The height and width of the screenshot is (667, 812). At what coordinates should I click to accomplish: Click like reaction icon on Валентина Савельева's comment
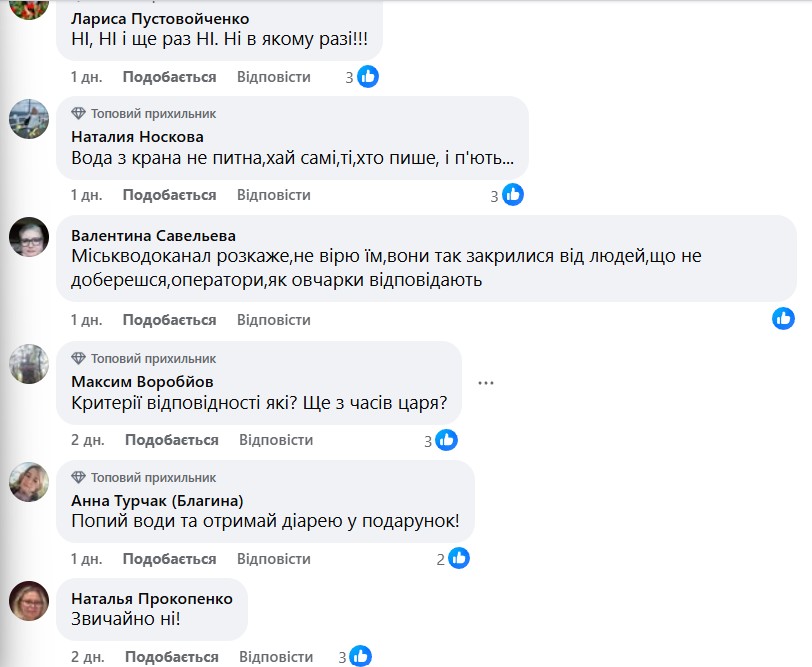[783, 319]
